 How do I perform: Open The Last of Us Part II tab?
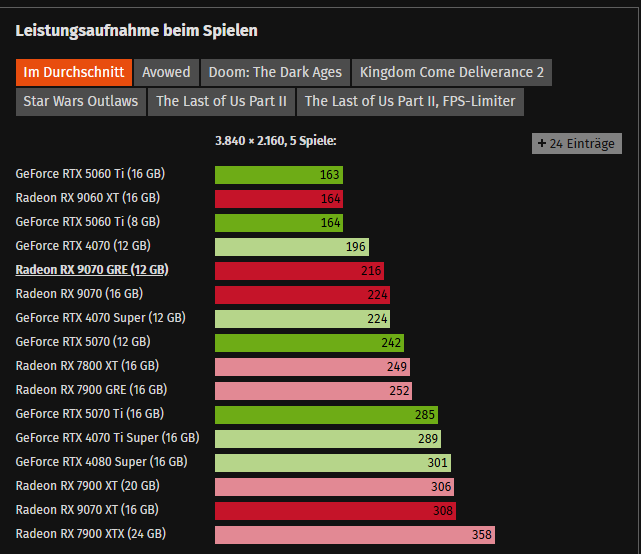[222, 101]
